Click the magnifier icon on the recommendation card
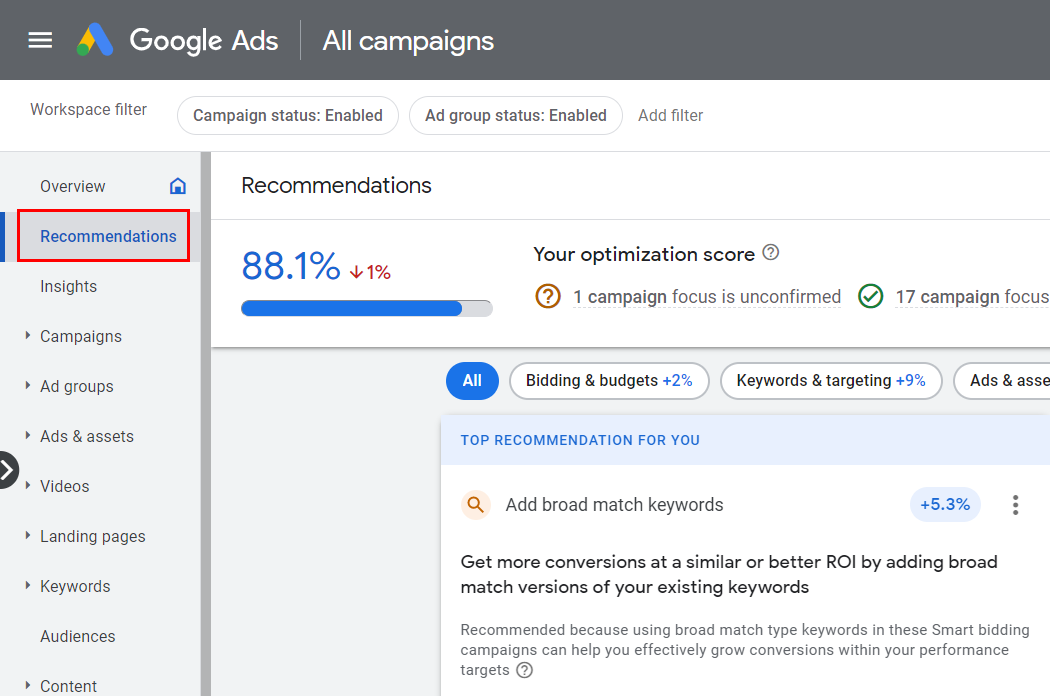1050x696 pixels. coord(475,505)
